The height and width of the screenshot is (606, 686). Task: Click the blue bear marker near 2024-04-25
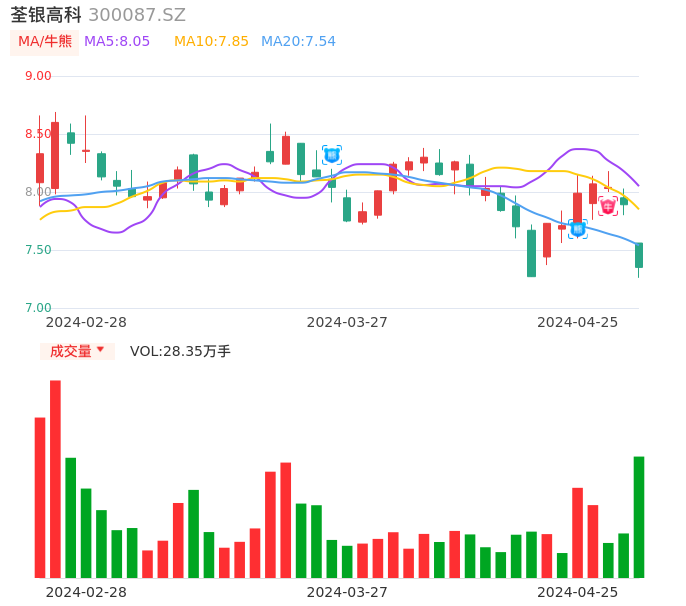tap(577, 229)
